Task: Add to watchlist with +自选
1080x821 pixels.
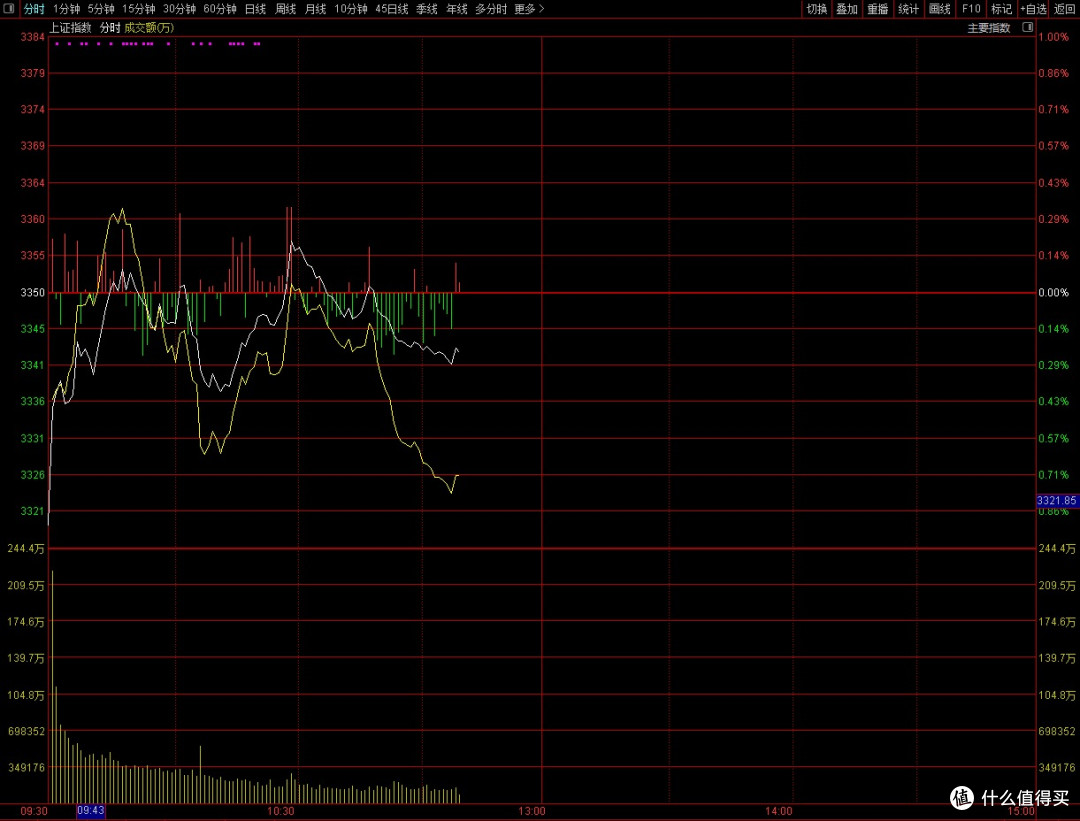Action: click(x=1033, y=9)
